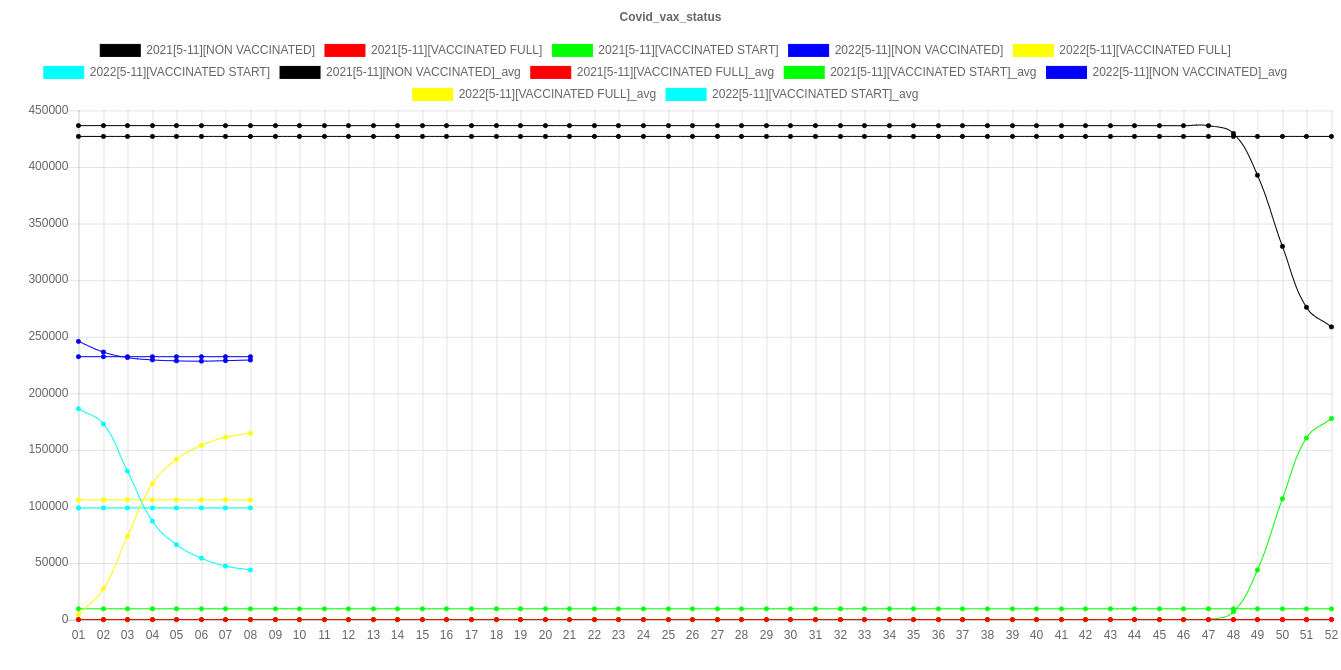Screen dimensions: 1341x670
Task: Click green data point at week 52
Action: (x=1331, y=419)
